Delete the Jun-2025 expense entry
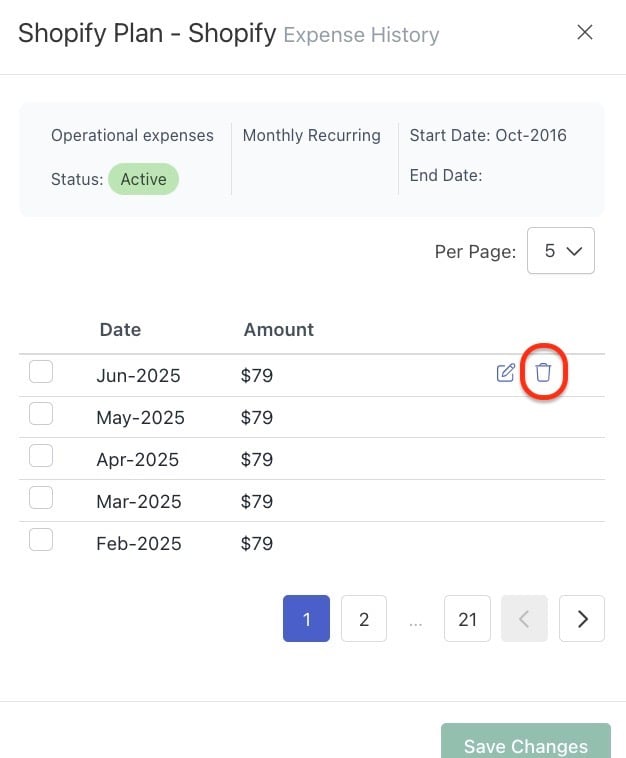This screenshot has width=626, height=758. pos(543,372)
